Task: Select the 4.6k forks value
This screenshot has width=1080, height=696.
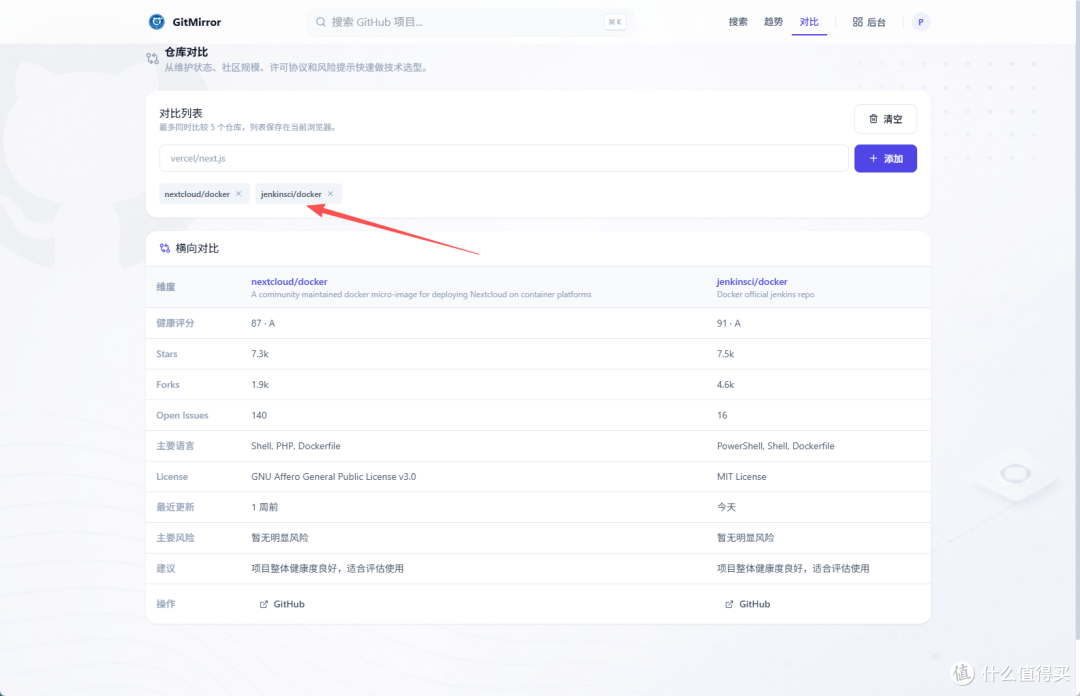Action: 725,385
